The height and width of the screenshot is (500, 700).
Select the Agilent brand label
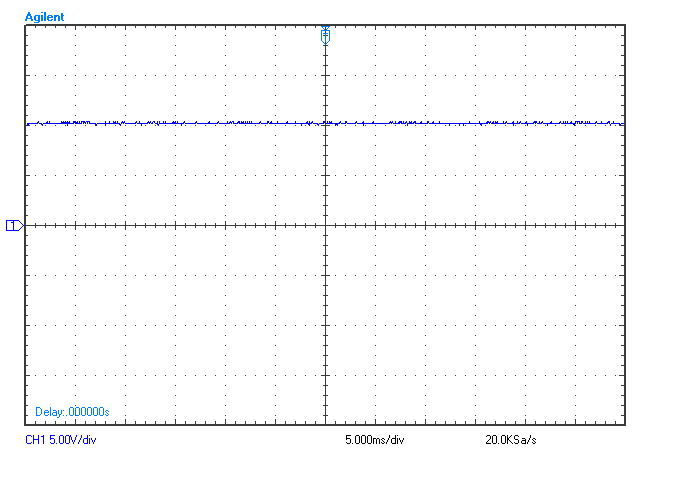point(44,17)
